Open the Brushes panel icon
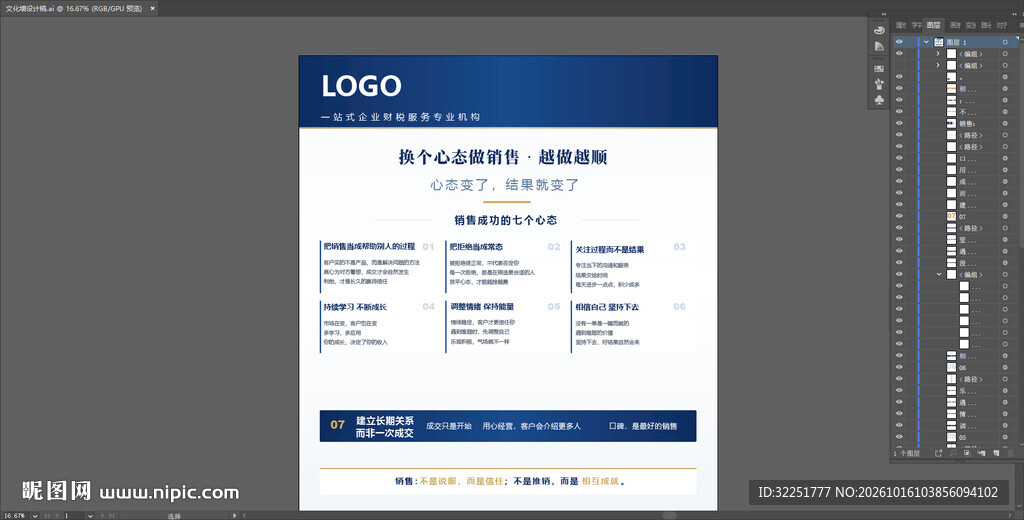Image resolution: width=1024 pixels, height=520 pixels. [879, 84]
